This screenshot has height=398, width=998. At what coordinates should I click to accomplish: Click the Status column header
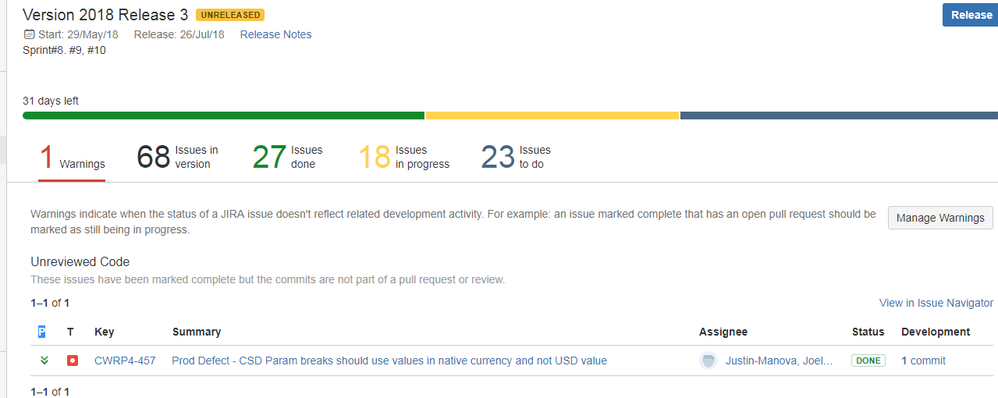pyautogui.click(x=868, y=332)
